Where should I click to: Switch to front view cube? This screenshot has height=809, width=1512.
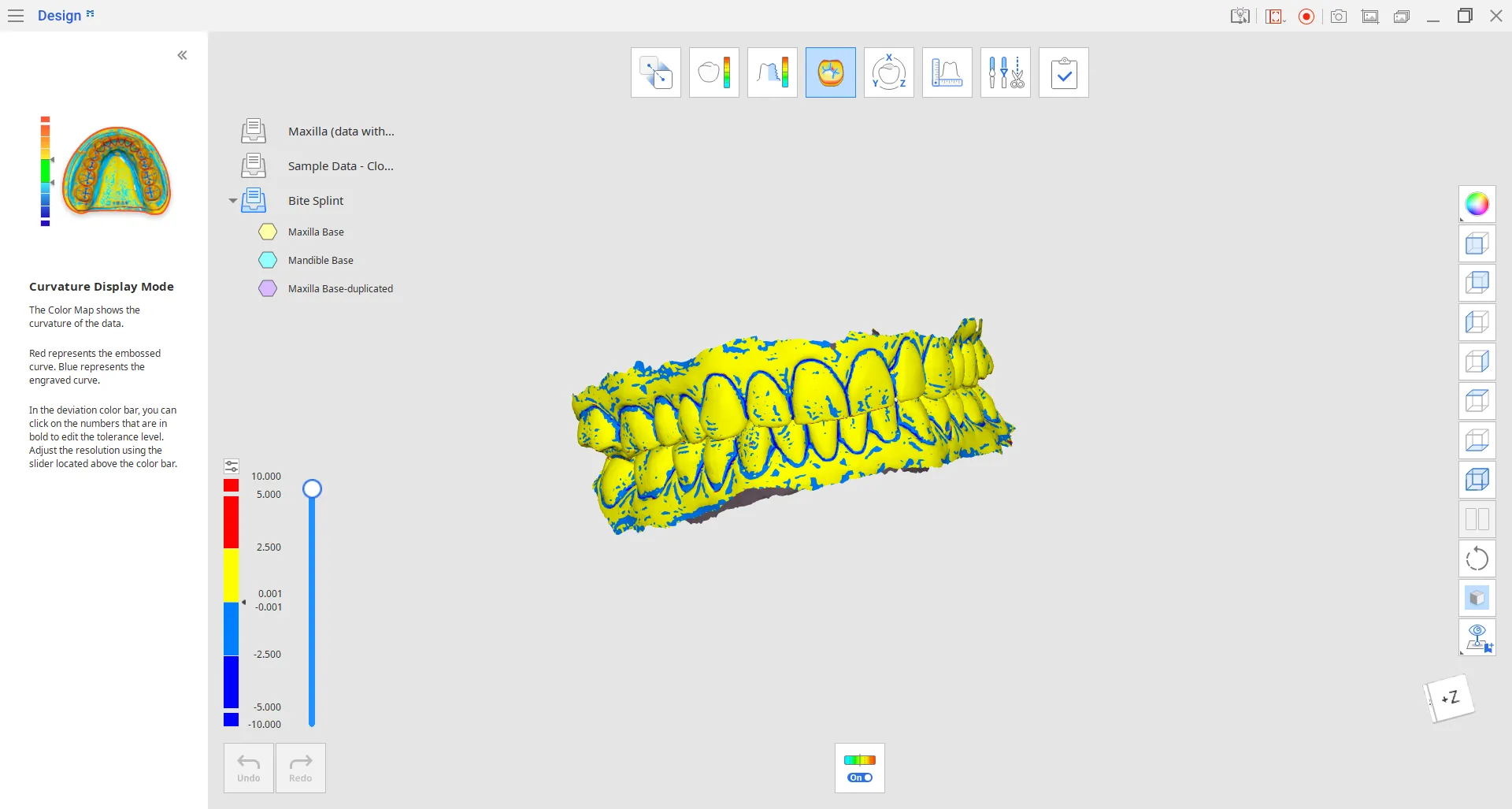coord(1477,244)
